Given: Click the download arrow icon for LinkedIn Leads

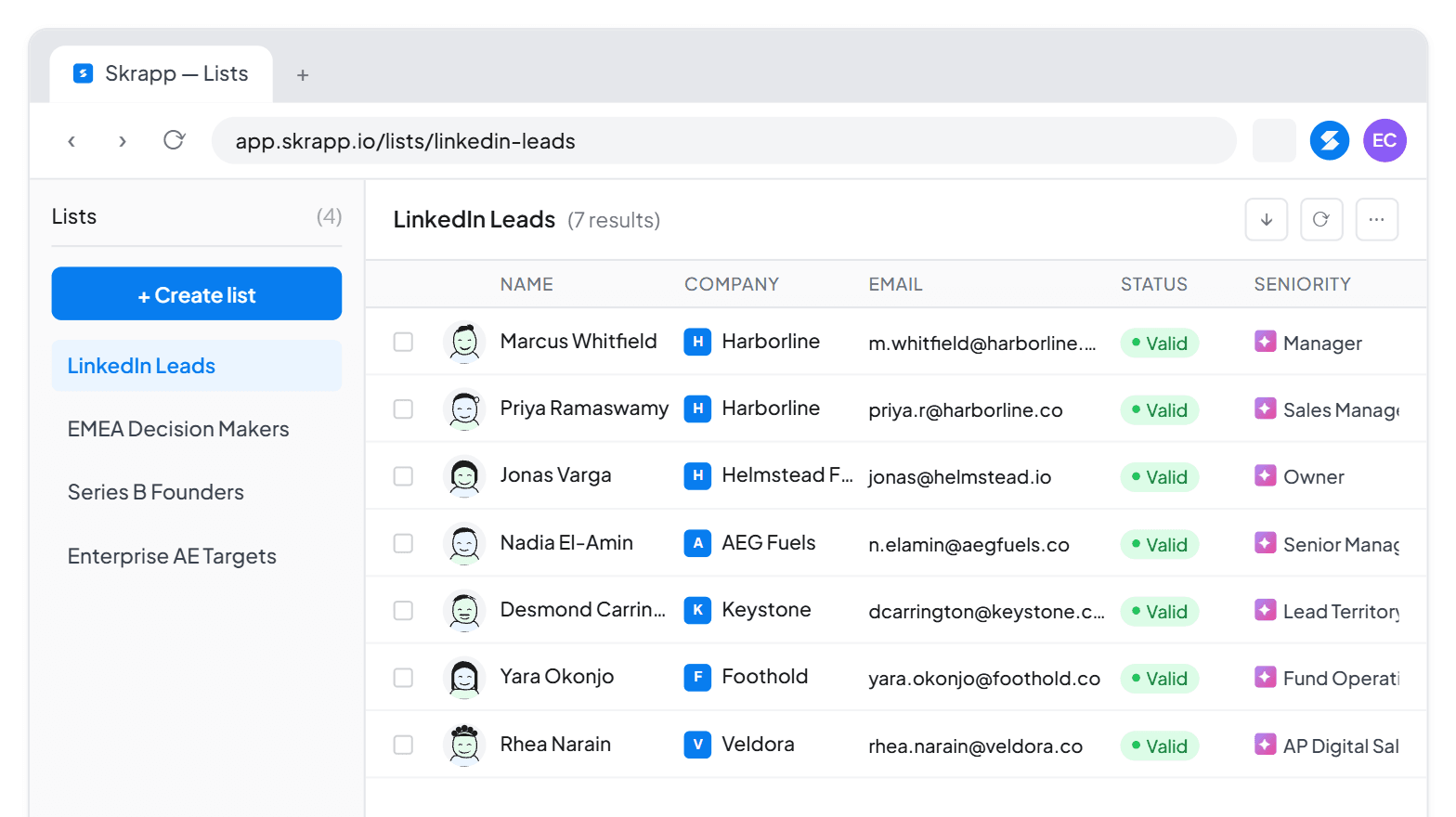Looking at the screenshot, I should point(1266,220).
